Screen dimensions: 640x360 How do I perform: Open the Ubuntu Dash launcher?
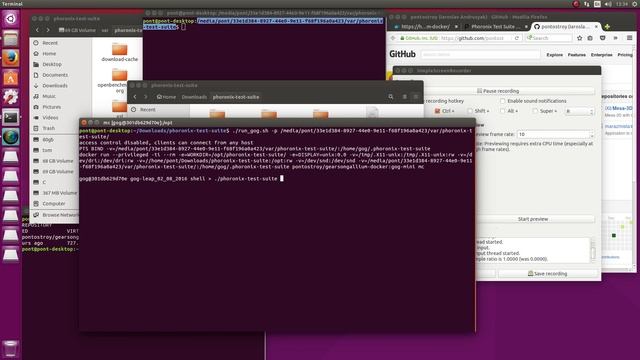[11, 19]
